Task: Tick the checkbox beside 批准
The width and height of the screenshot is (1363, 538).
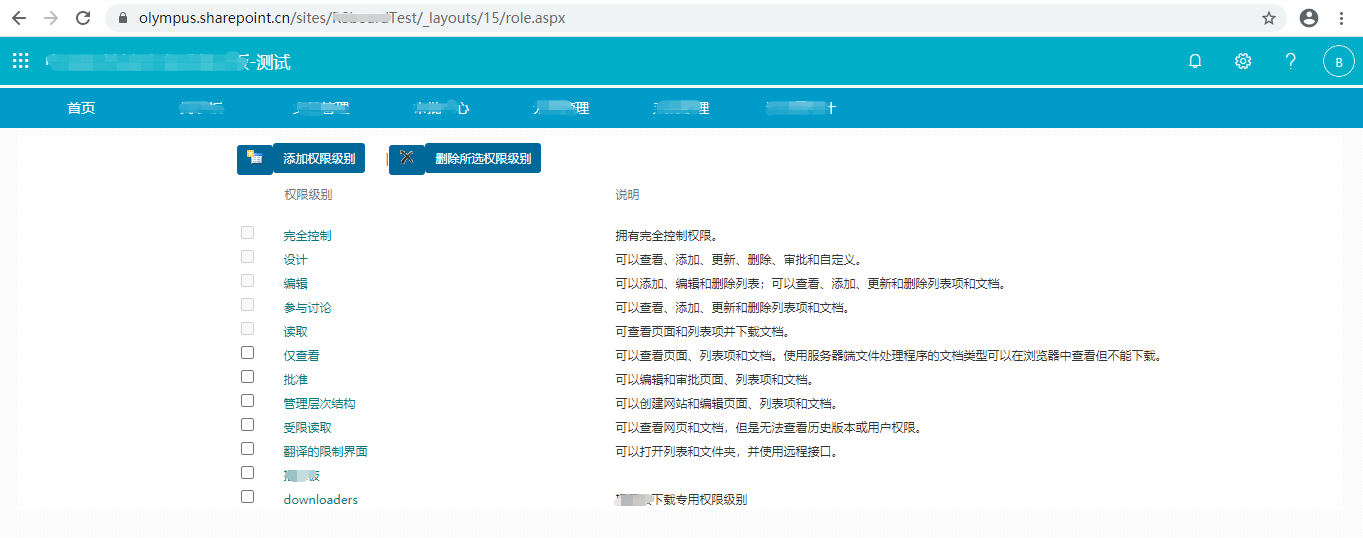Action: 247,377
